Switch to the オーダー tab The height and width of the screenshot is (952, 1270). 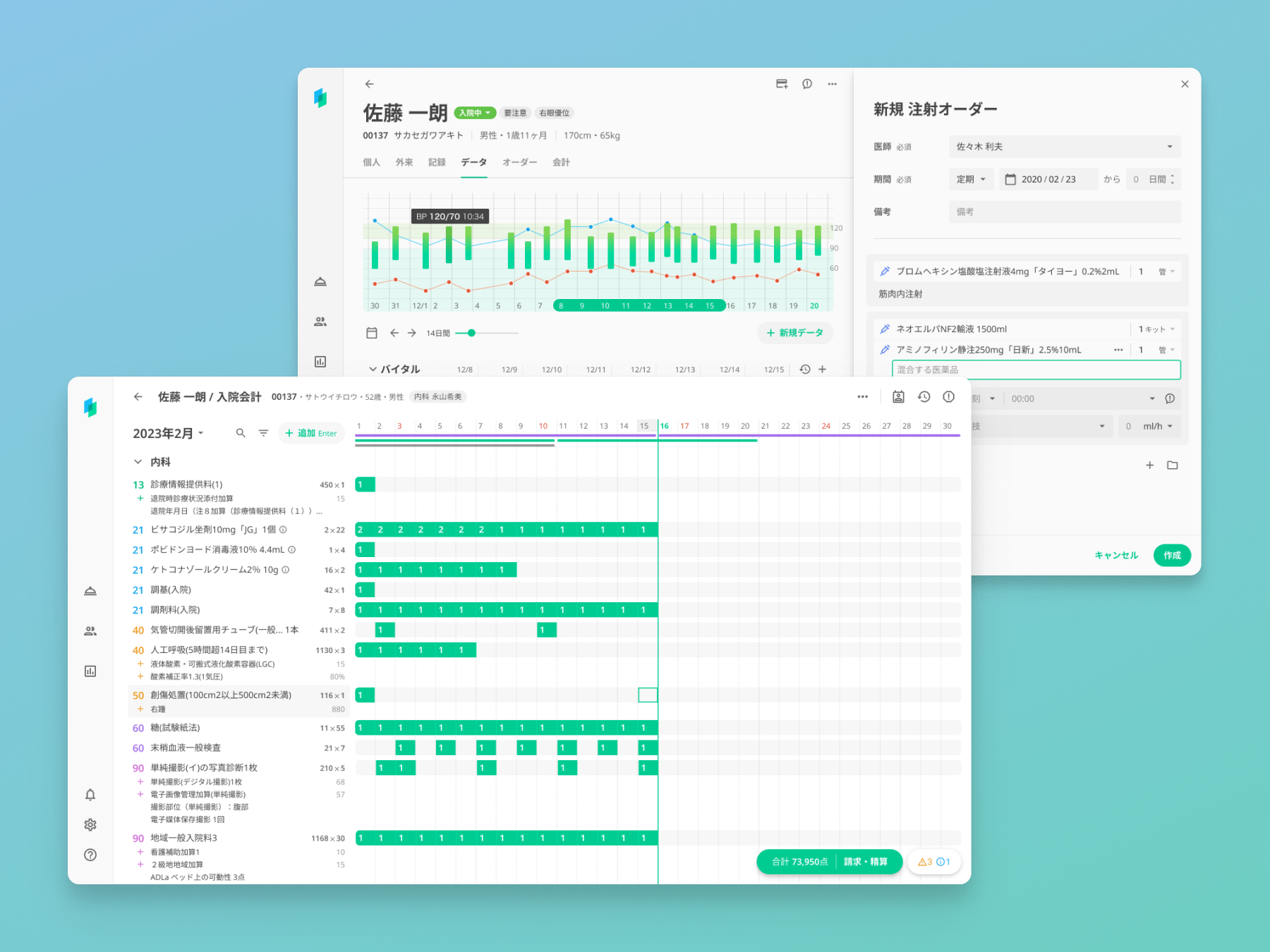520,162
